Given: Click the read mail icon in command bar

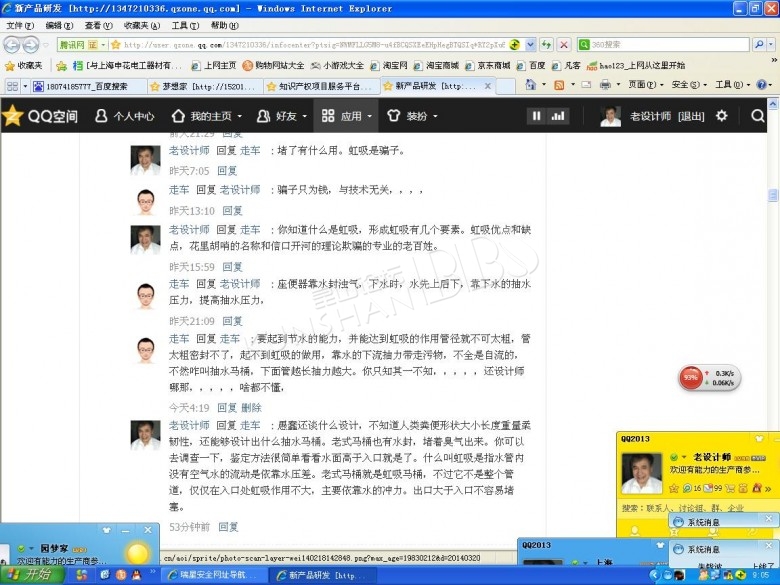Looking at the screenshot, I should tap(586, 85).
